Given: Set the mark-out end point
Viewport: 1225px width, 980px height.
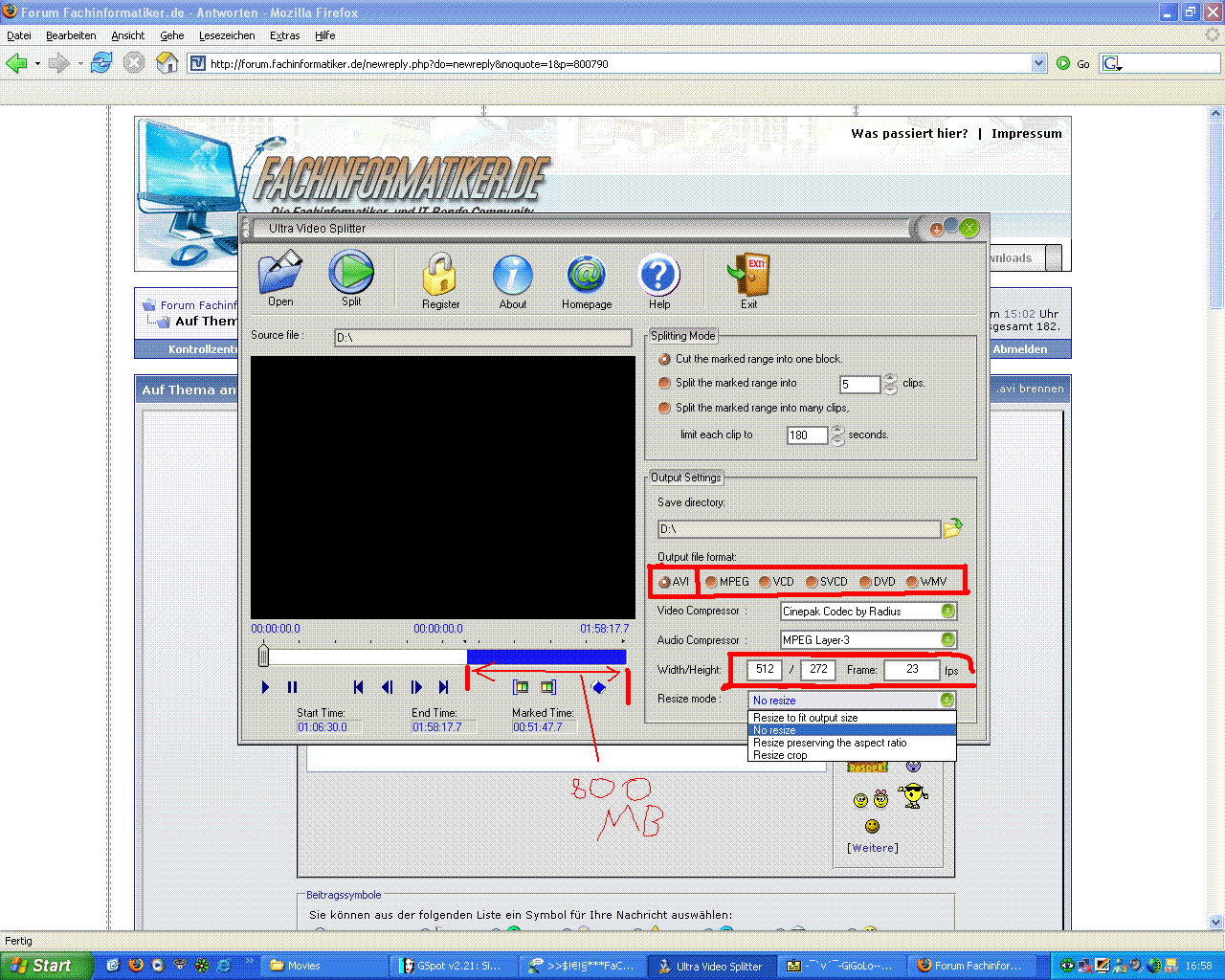Looking at the screenshot, I should pos(547,687).
